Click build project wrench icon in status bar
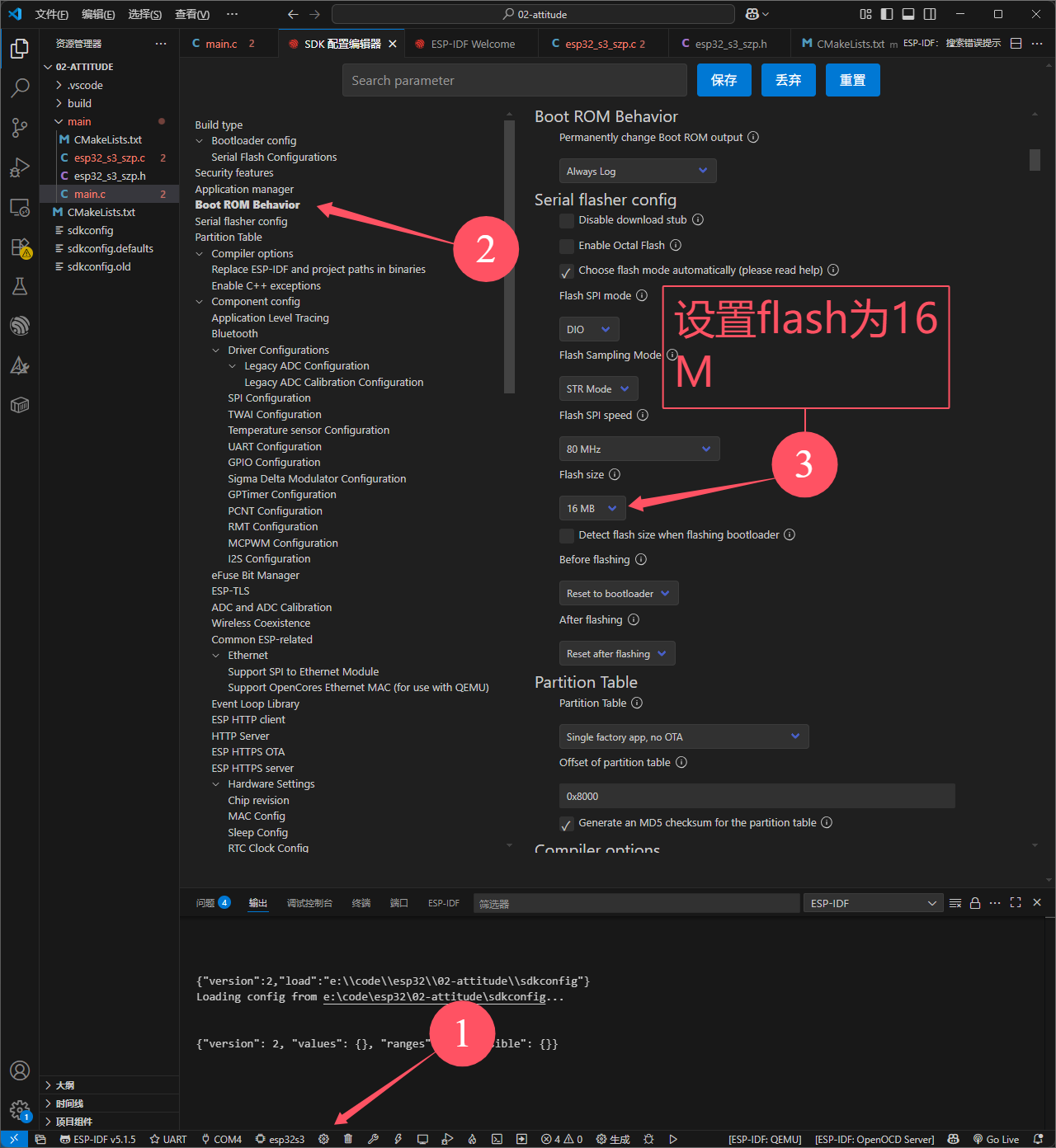Image resolution: width=1056 pixels, height=1148 pixels. [373, 1139]
